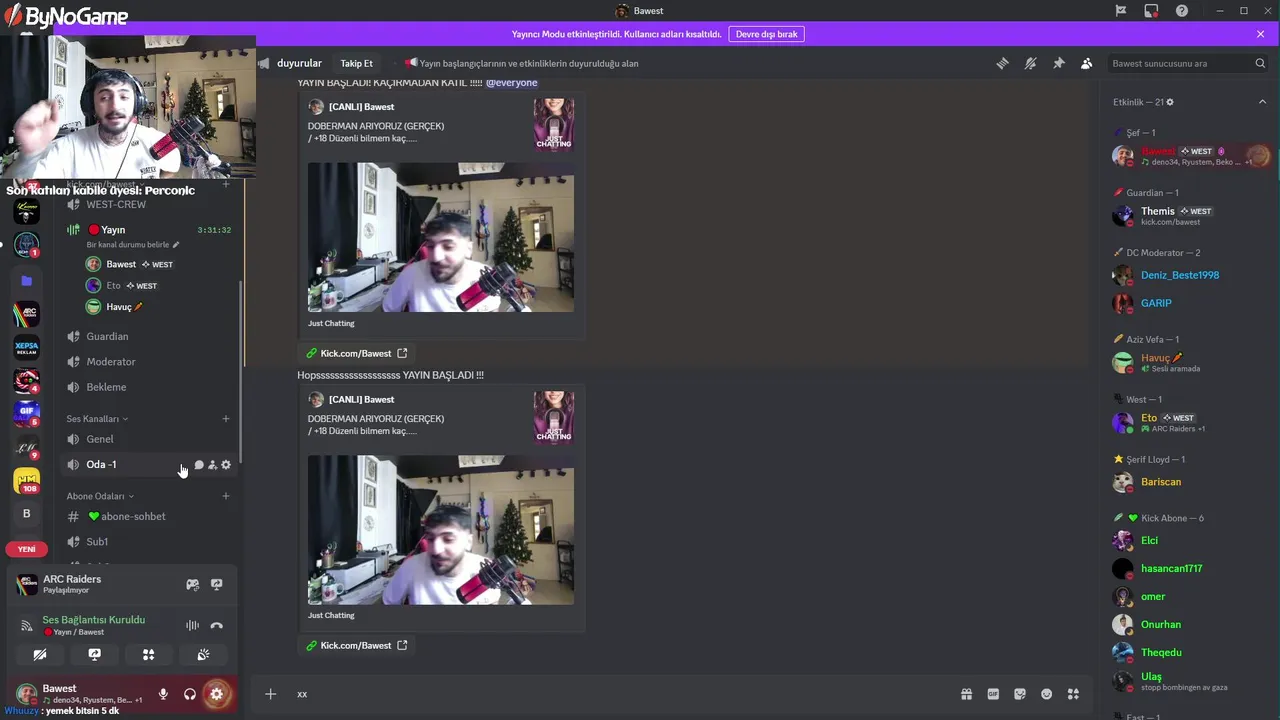This screenshot has height=720, width=1280.
Task: Click the search magnifier in server search
Action: click(1260, 63)
